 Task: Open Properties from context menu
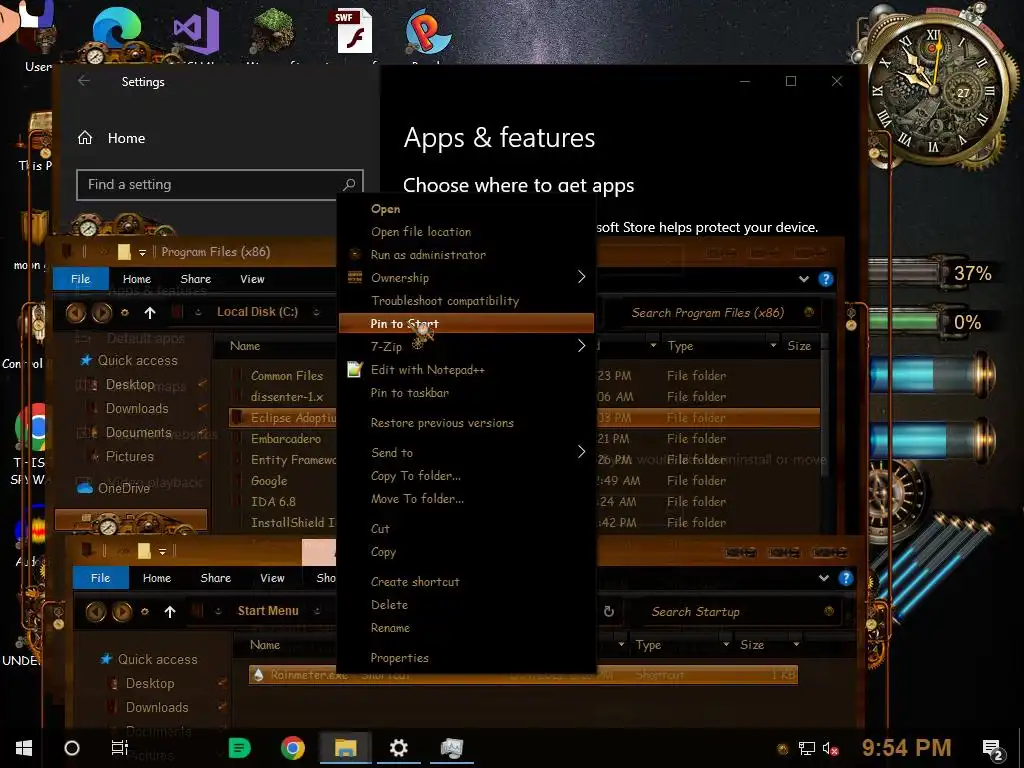click(x=399, y=658)
